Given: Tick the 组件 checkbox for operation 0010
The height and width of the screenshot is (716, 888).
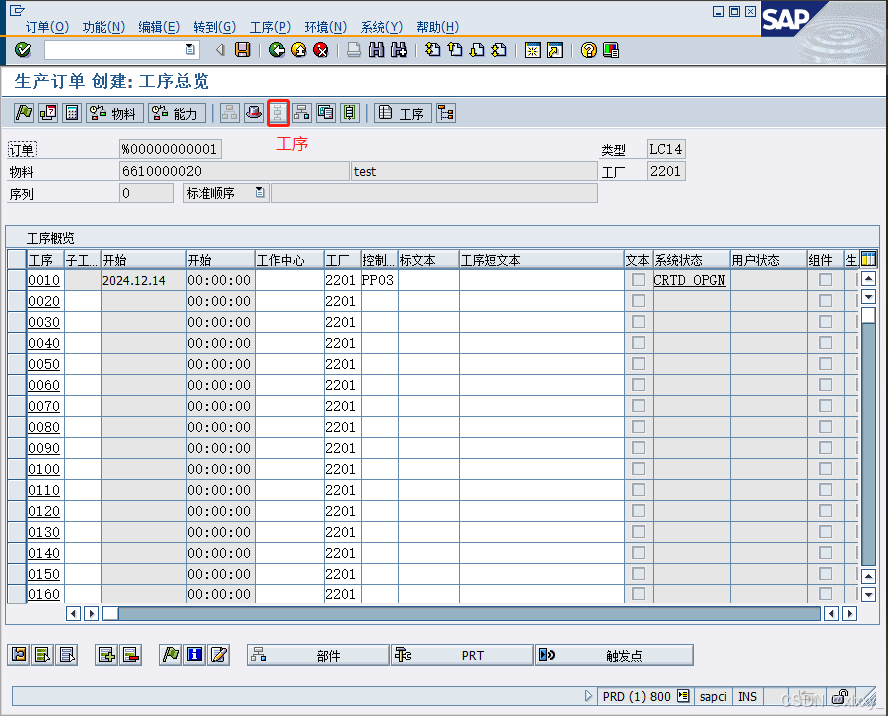Looking at the screenshot, I should [825, 280].
